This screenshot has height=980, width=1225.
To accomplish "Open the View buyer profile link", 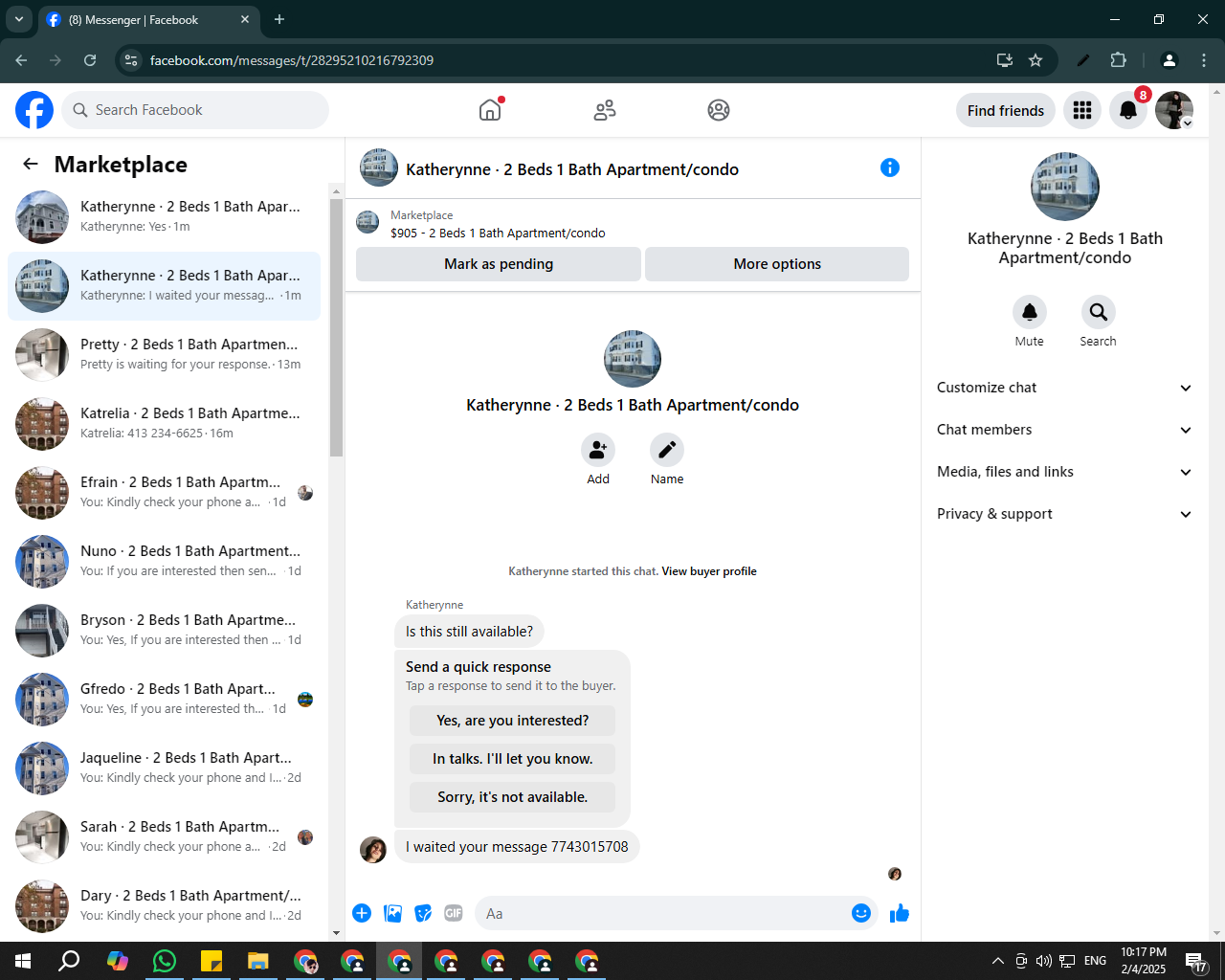I will (x=709, y=571).
